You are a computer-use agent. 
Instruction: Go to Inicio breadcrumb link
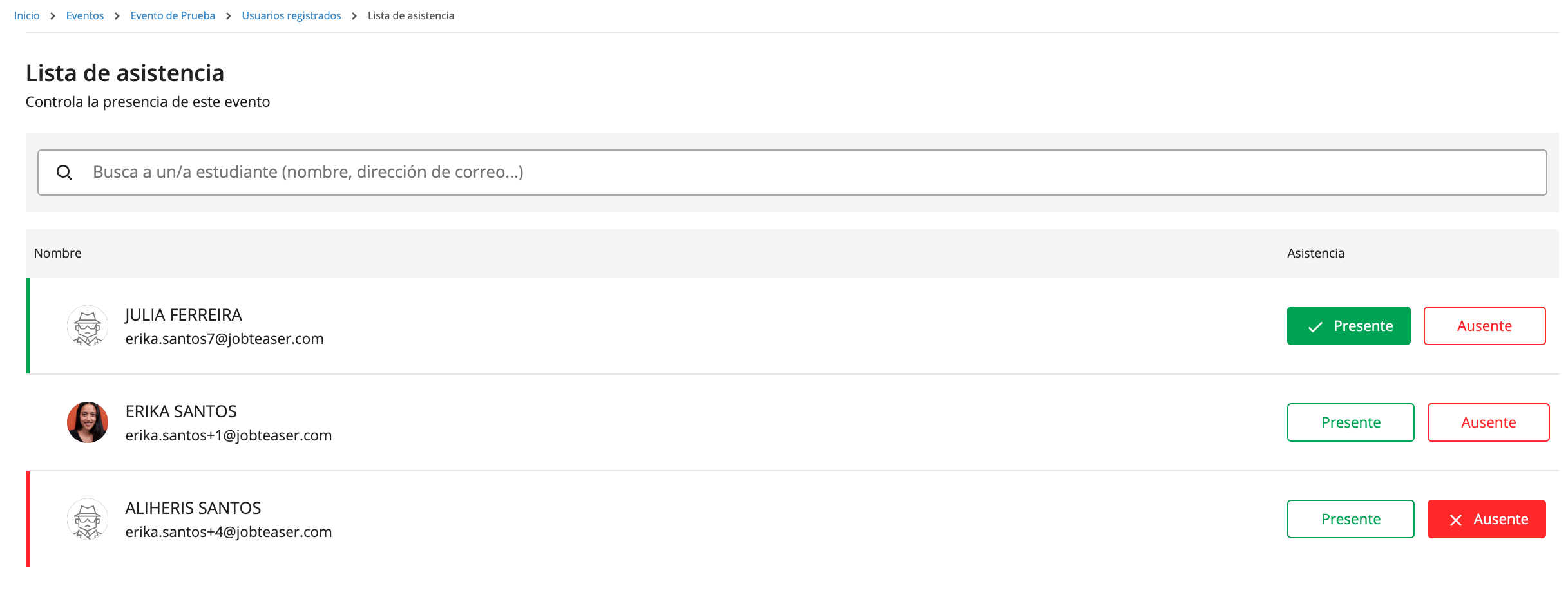click(x=27, y=15)
